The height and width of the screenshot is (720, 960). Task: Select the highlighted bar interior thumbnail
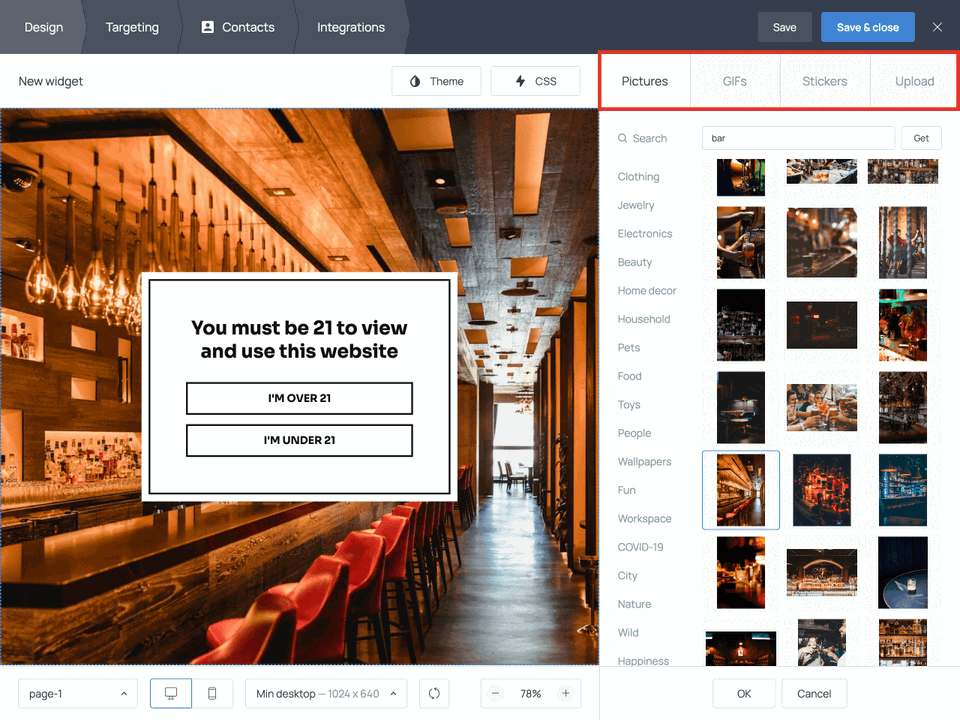741,490
